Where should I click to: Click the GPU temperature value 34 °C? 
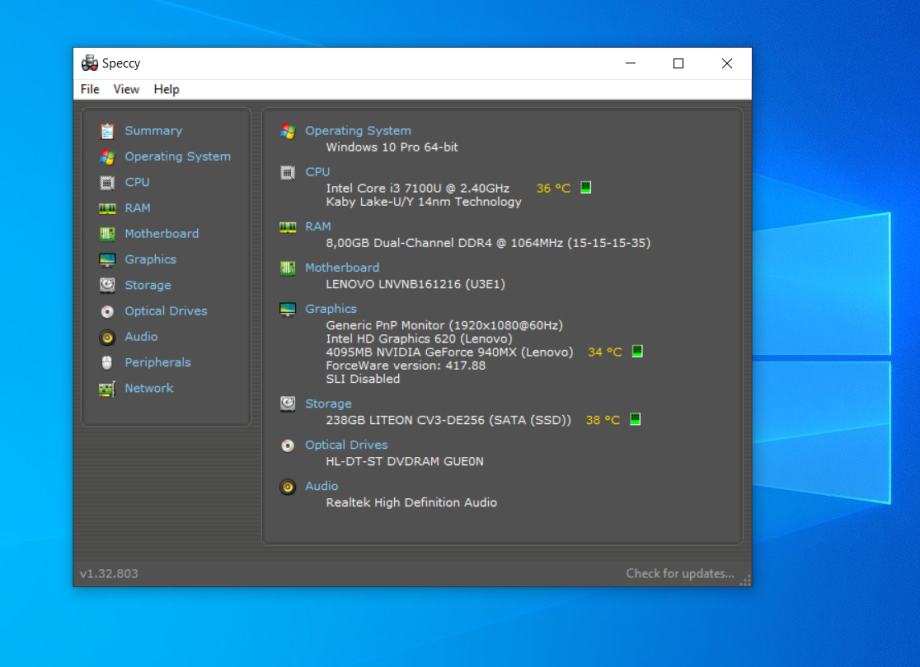[x=605, y=352]
